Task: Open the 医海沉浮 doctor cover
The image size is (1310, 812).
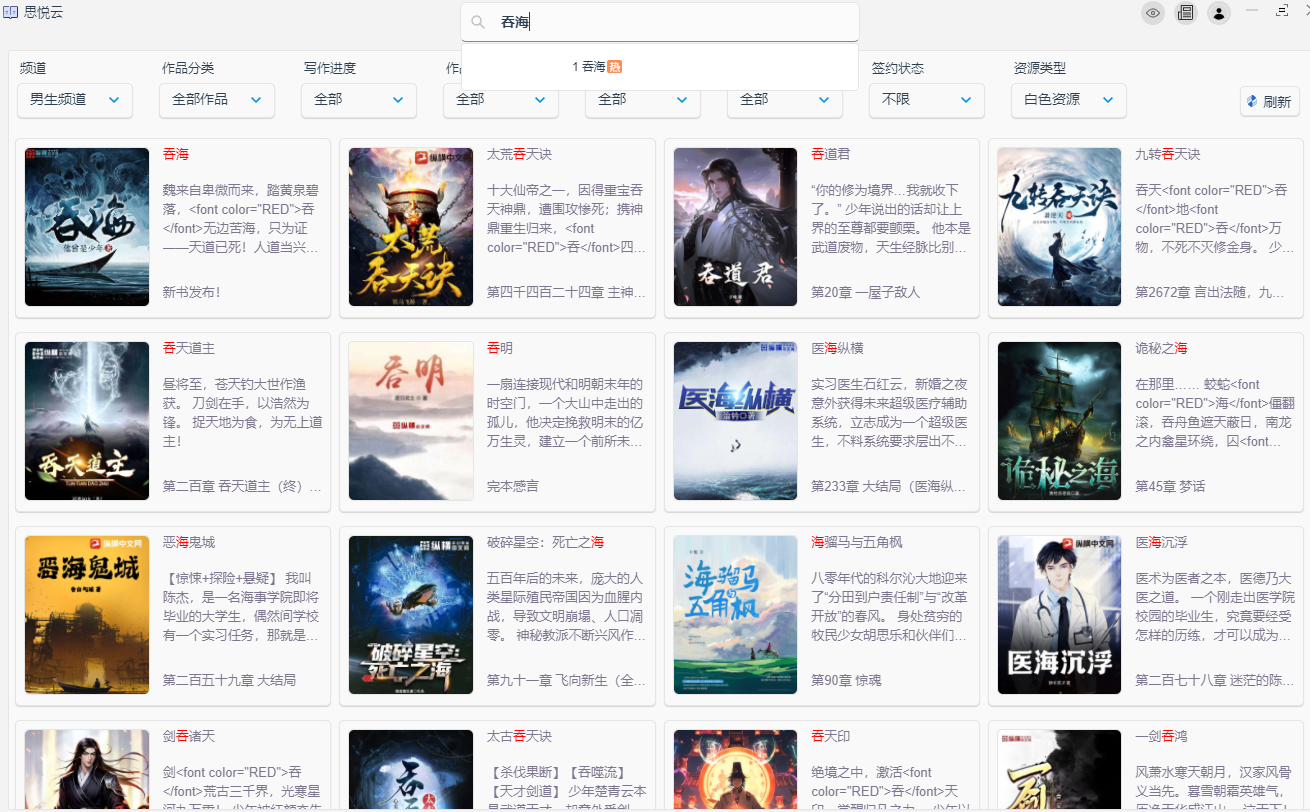Action: (1059, 615)
